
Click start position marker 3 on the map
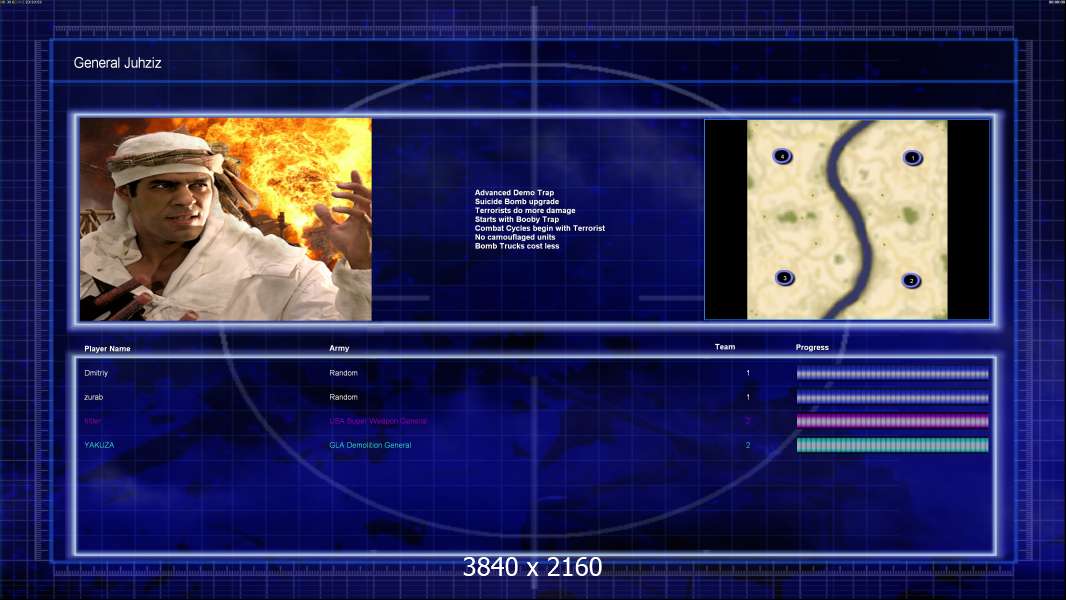tap(785, 278)
